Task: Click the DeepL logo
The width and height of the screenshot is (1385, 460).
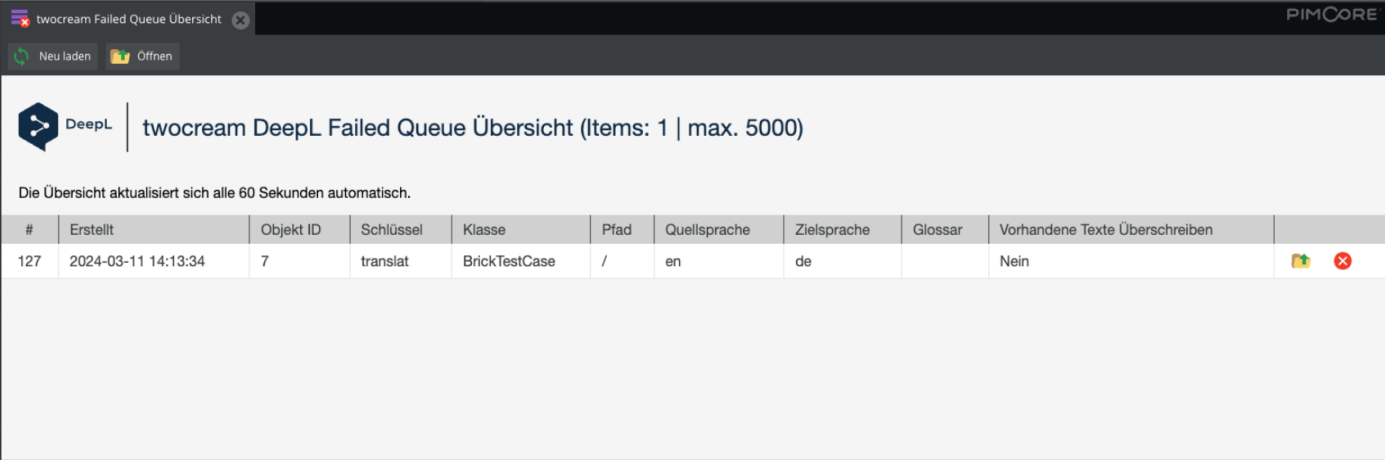Action: click(x=65, y=126)
